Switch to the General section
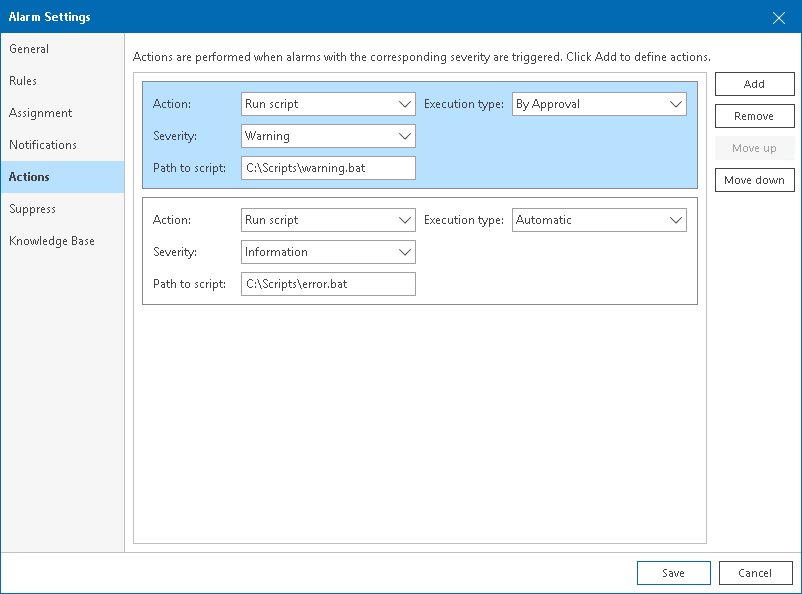802x594 pixels. pyautogui.click(x=29, y=48)
